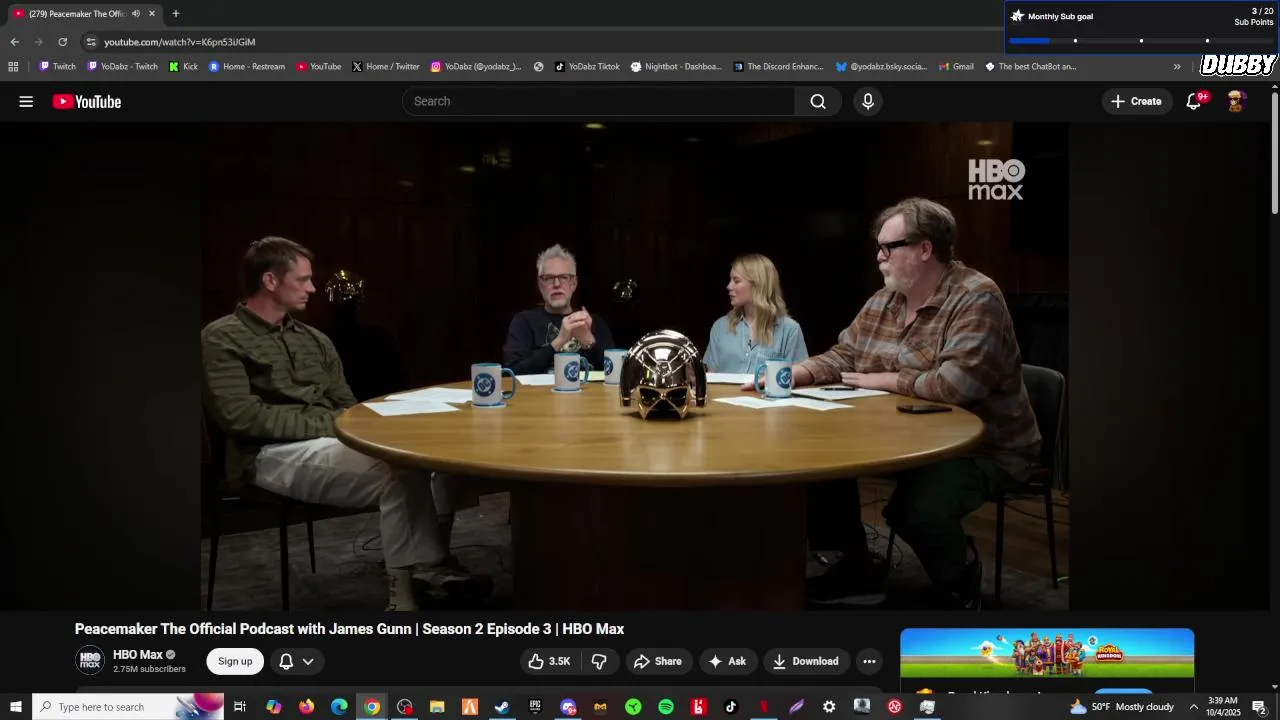The height and width of the screenshot is (720, 1280).
Task: Open HBO Max channel name link
Action: pyautogui.click(x=138, y=655)
